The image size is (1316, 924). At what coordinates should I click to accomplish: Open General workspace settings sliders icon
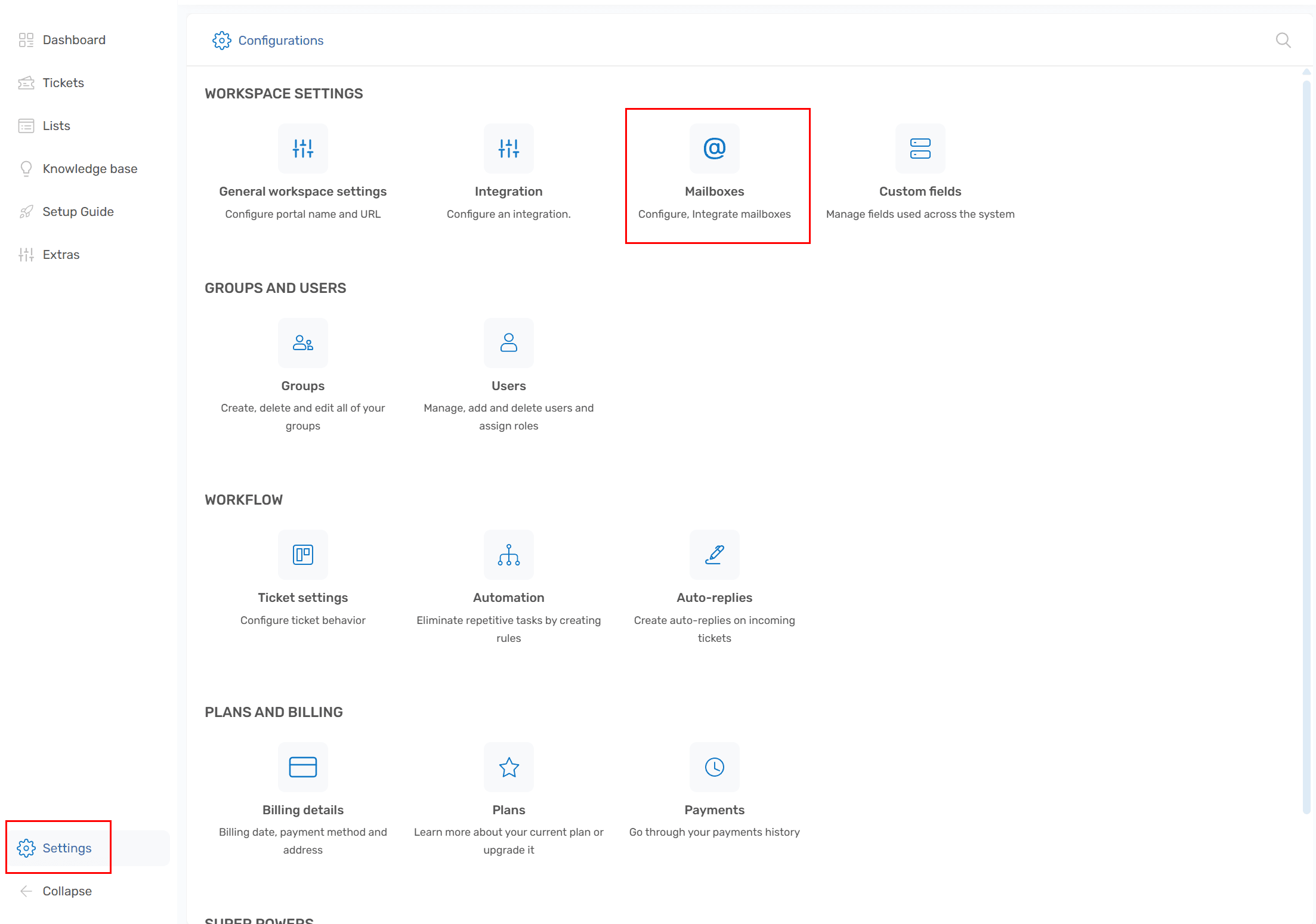(302, 149)
